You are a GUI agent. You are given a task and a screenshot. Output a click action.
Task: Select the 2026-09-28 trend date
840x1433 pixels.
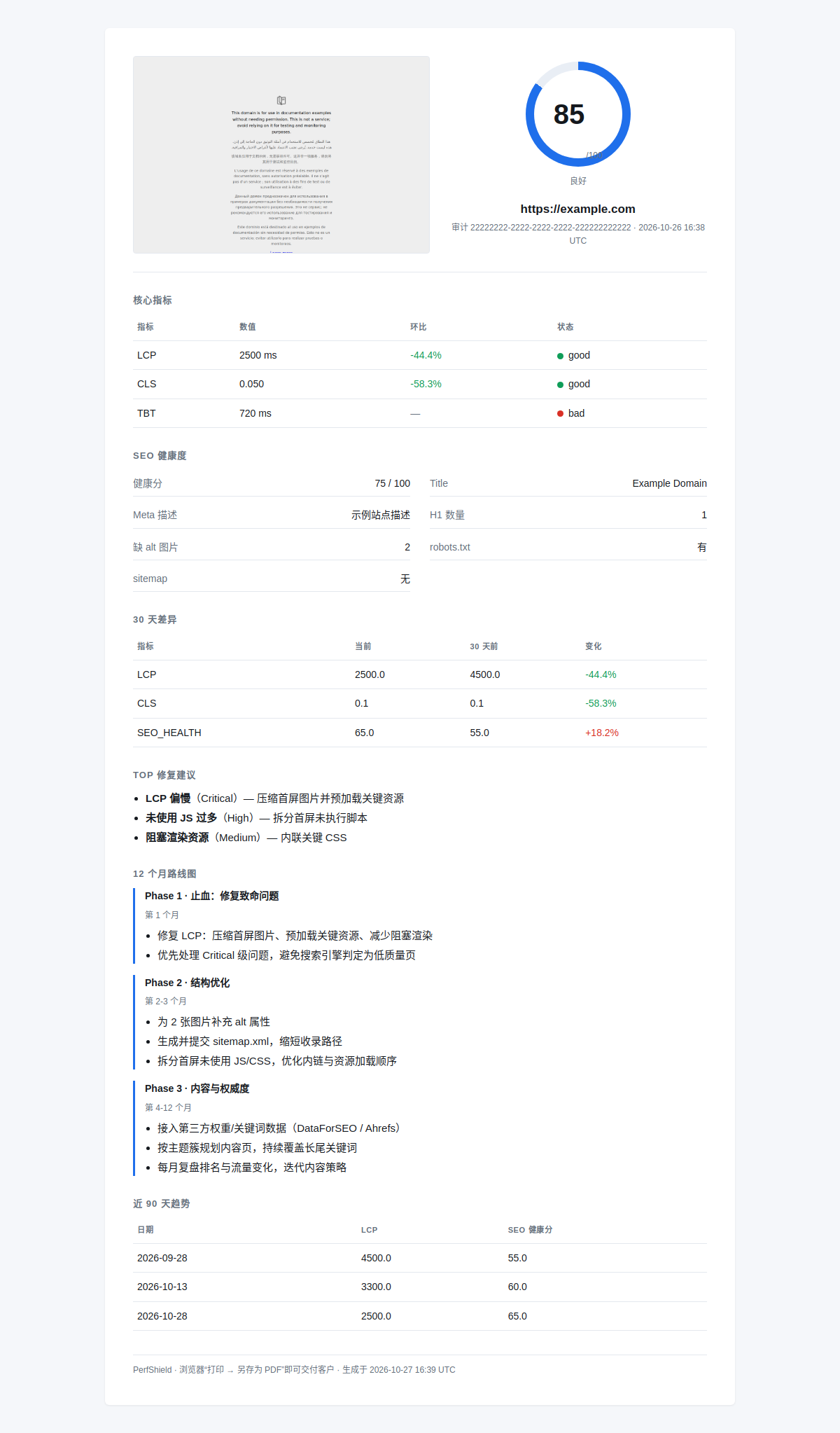click(162, 1258)
